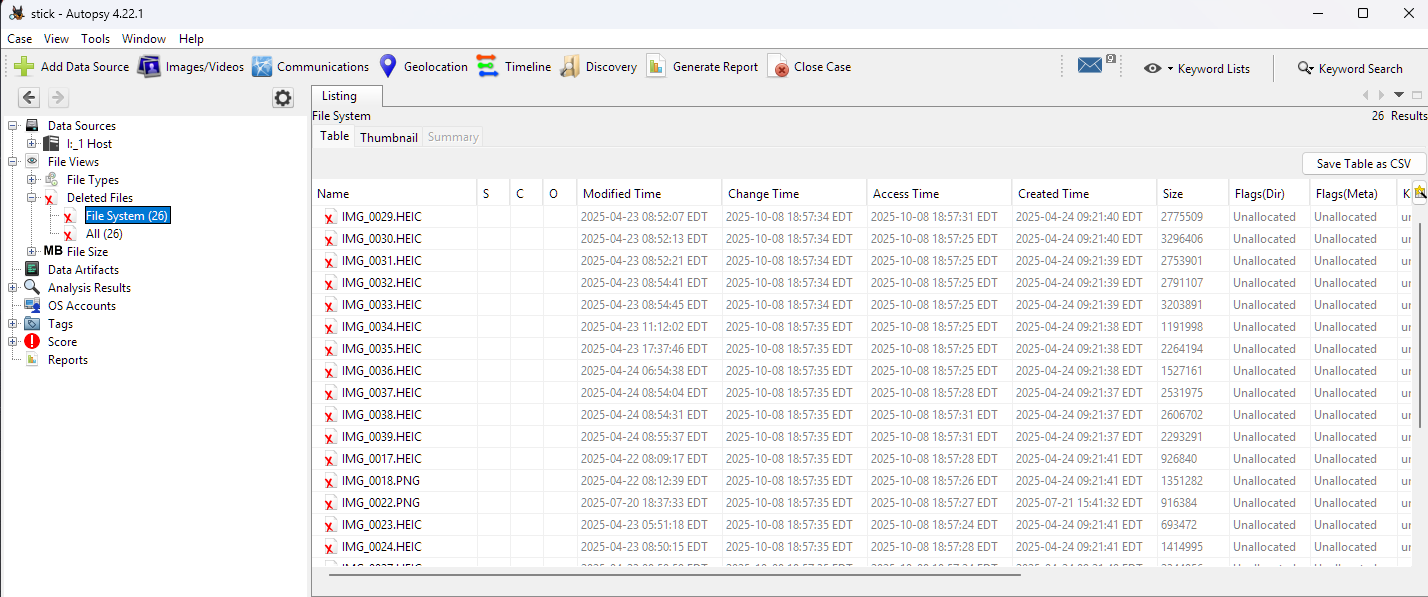1428x597 pixels.
Task: Select the IMG_0034.HEIC row
Action: (x=860, y=327)
